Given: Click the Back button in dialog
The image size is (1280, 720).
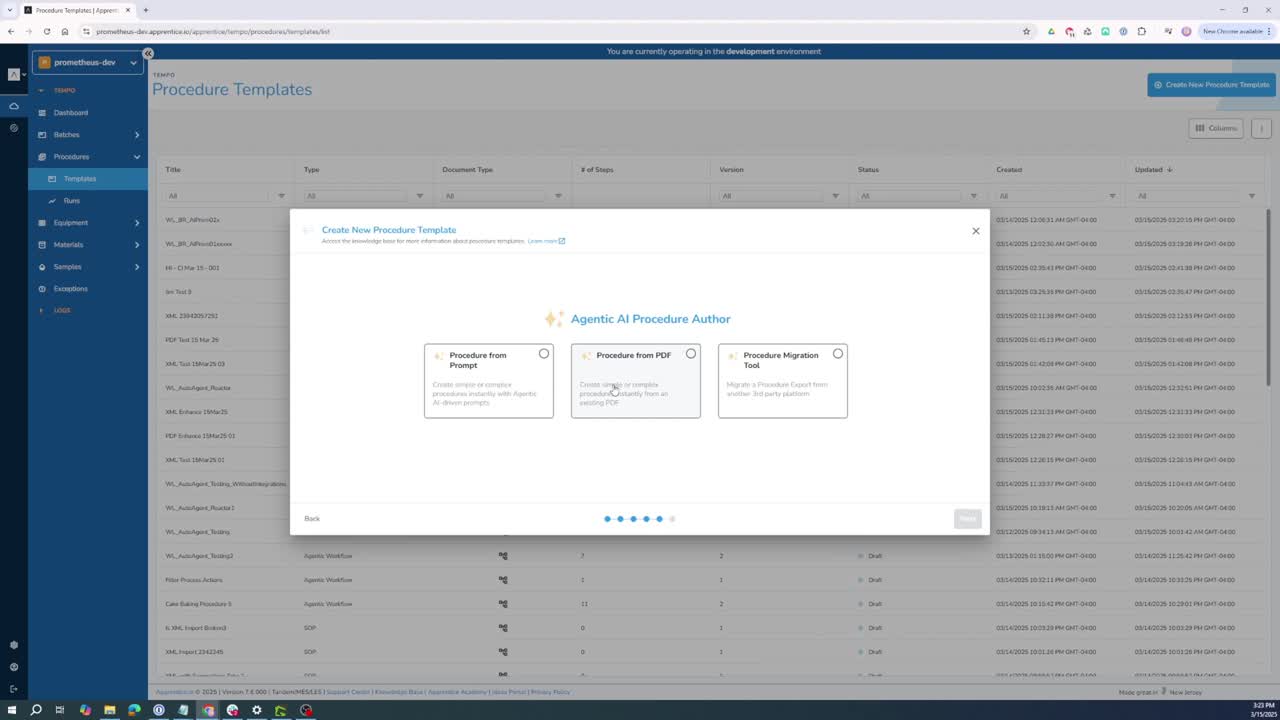Looking at the screenshot, I should coord(312,518).
